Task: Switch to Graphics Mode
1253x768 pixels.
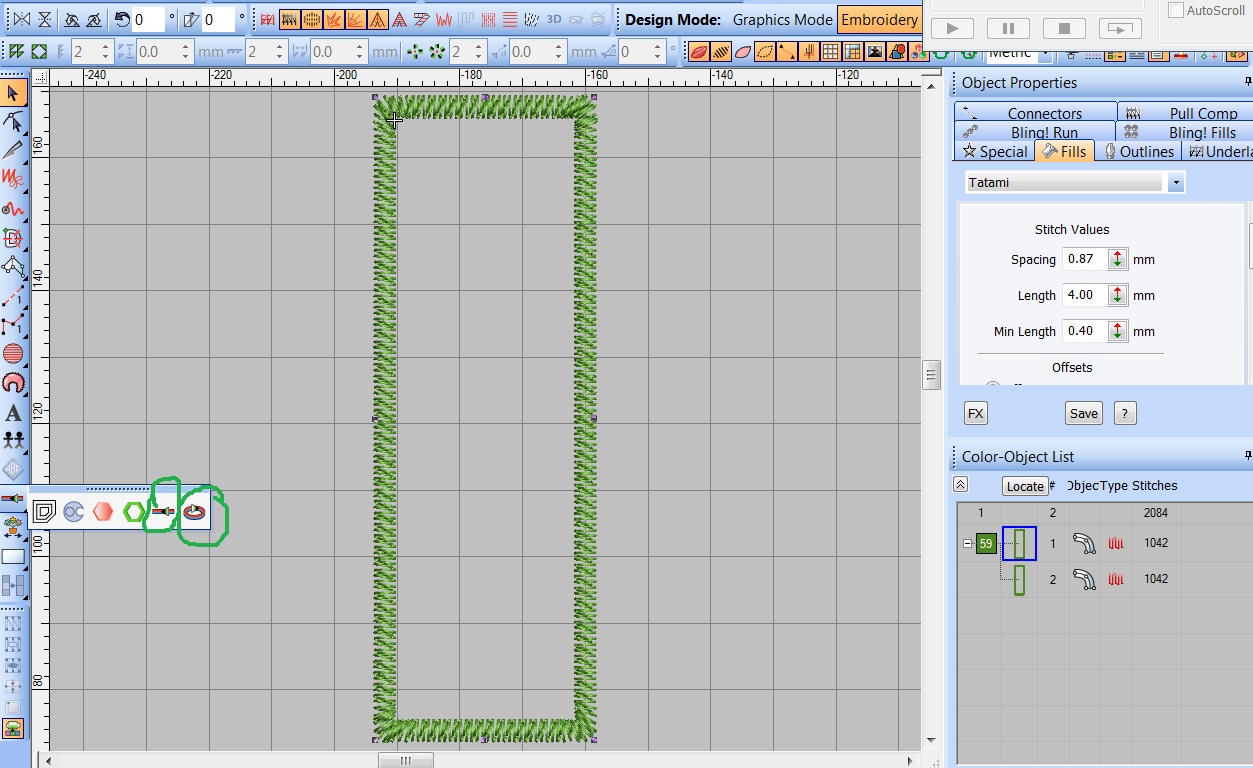Action: click(782, 20)
